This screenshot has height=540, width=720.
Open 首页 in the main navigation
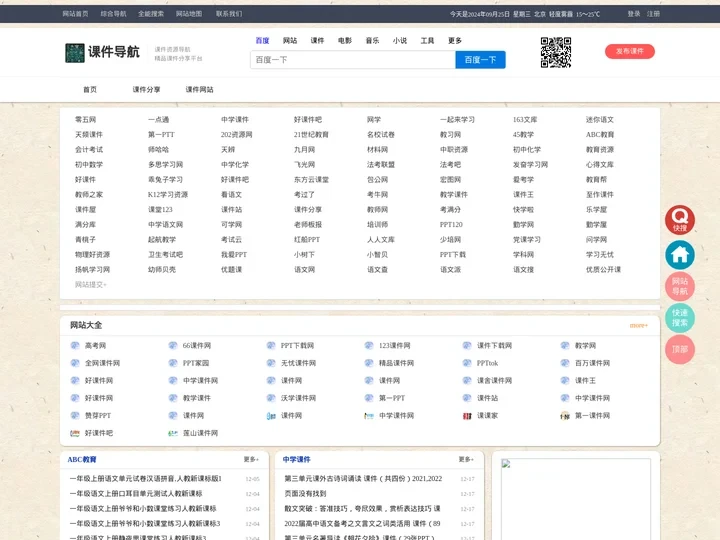pos(90,90)
